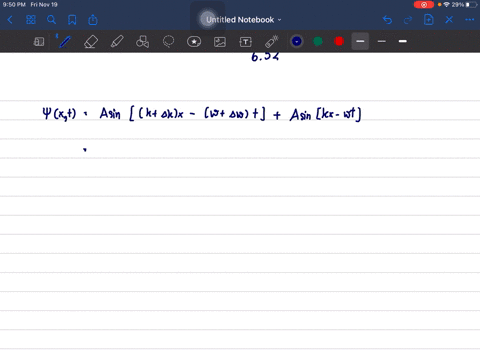Tap the second Asin[kx-wt] term
Screen dimensions: 480x360
(325, 114)
